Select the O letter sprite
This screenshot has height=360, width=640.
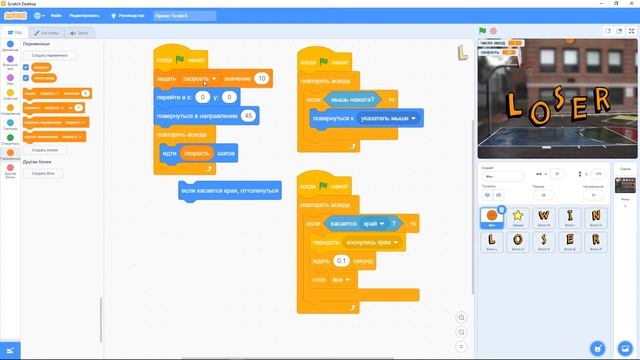tap(518, 242)
